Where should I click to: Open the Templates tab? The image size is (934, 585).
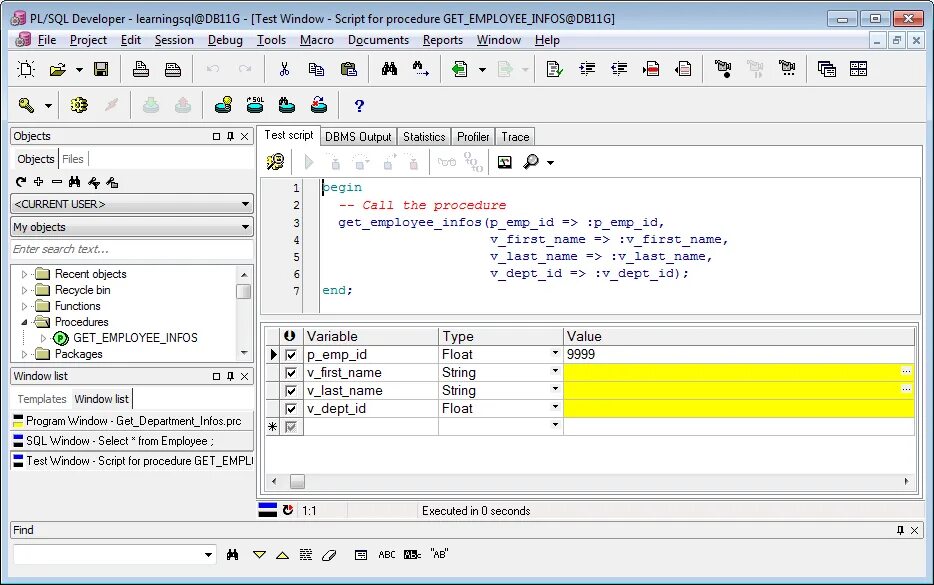pos(42,399)
